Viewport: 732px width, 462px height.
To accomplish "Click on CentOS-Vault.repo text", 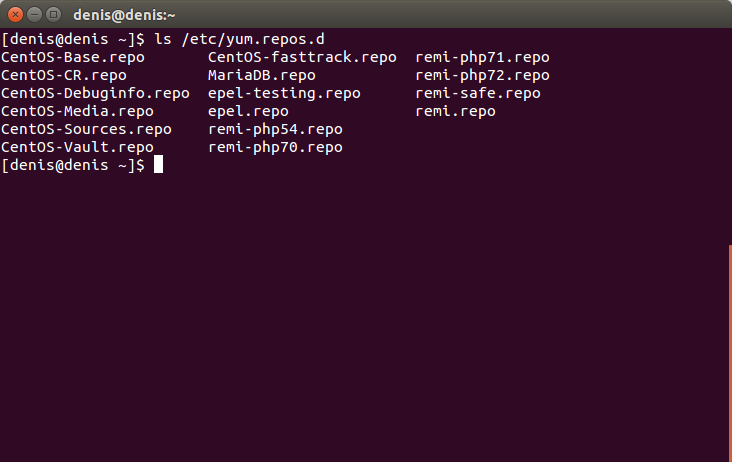I will click(x=77, y=147).
